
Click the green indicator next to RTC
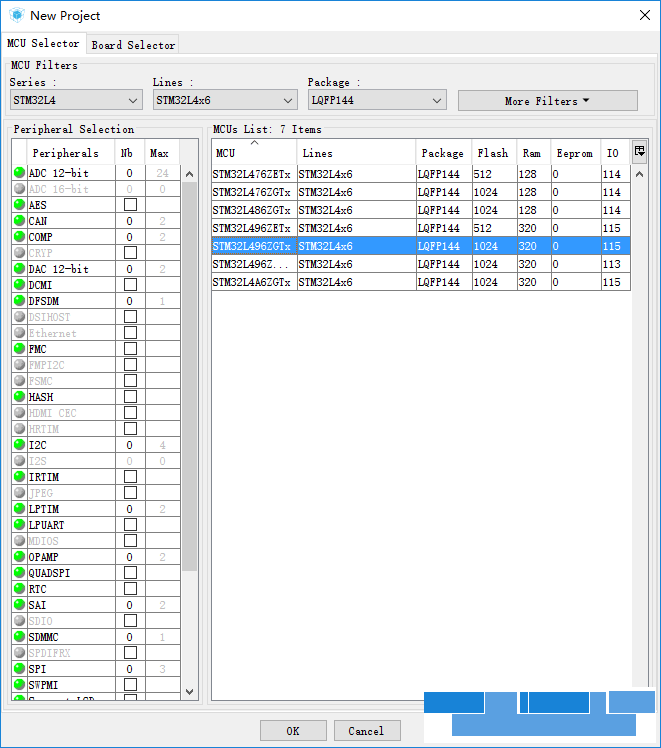[20, 588]
